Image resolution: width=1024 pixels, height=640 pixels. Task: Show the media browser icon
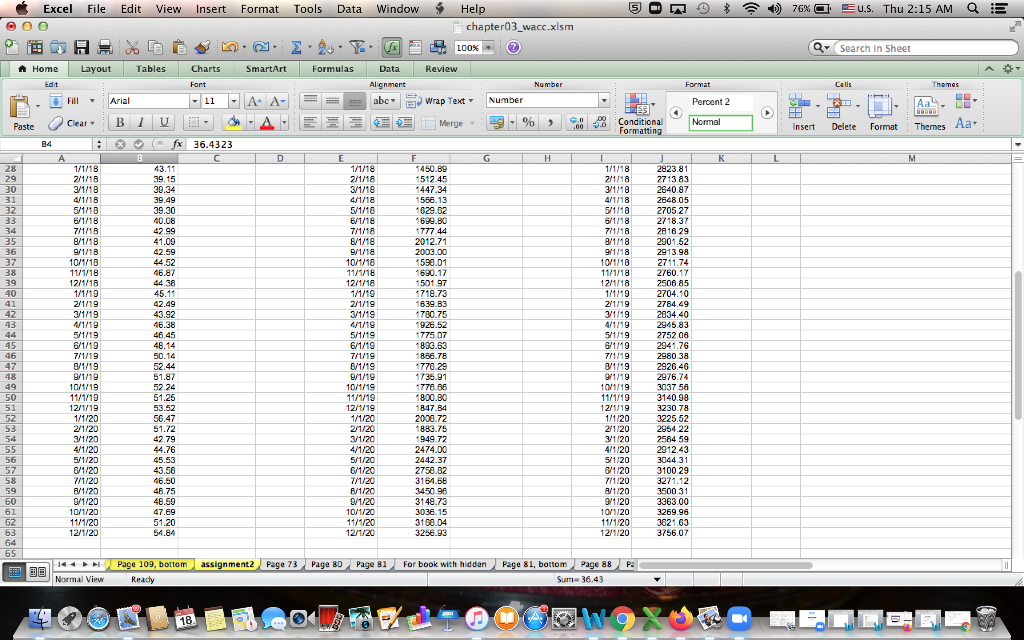pyautogui.click(x=438, y=47)
